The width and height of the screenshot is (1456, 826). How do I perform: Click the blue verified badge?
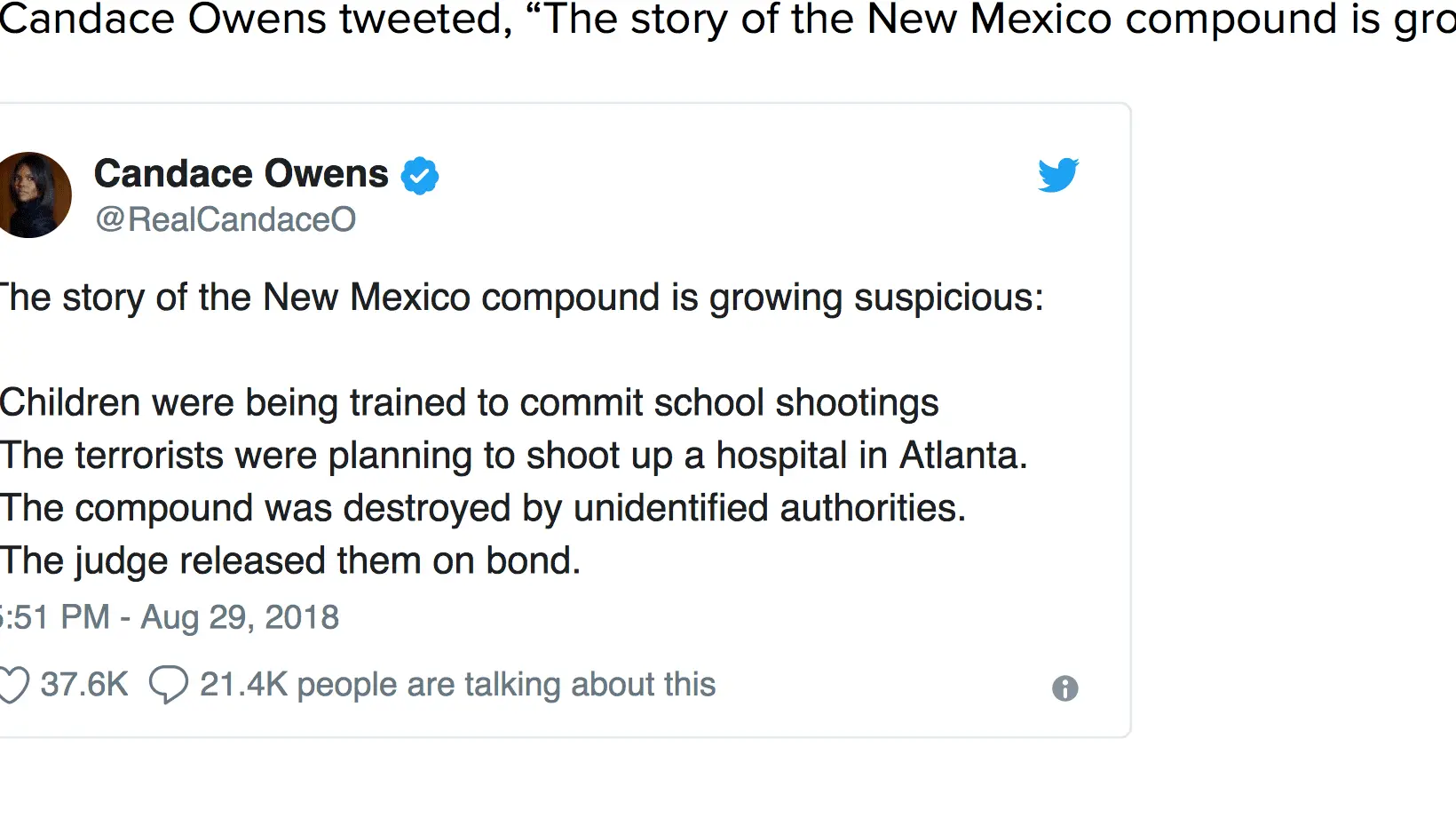(420, 175)
